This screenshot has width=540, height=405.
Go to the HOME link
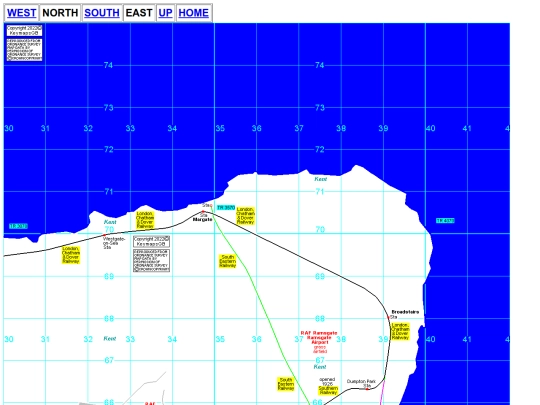pyautogui.click(x=194, y=13)
